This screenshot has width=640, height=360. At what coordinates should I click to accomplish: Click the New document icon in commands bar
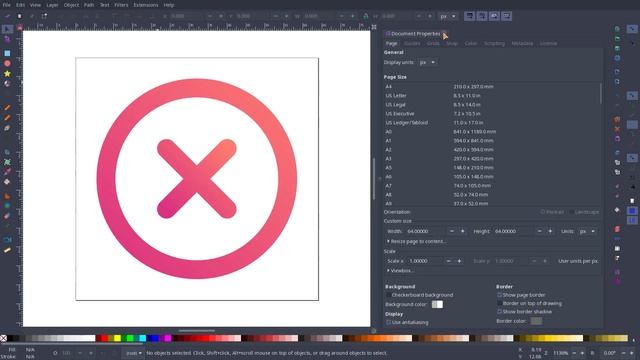tap(618, 29)
